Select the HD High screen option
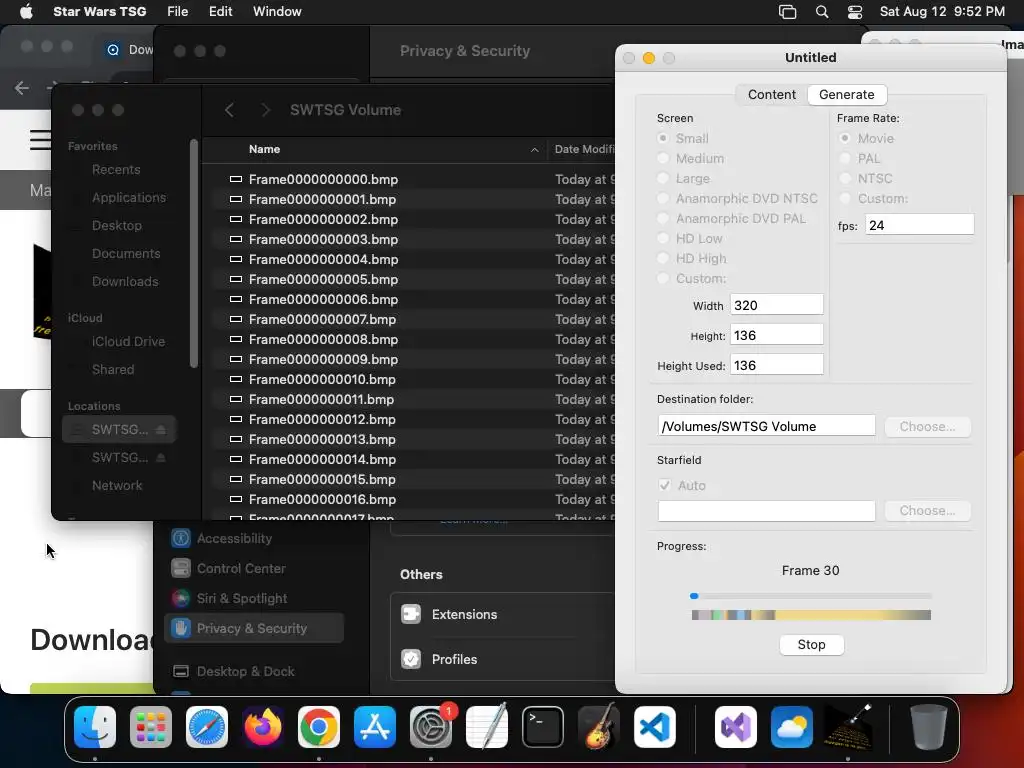The height and width of the screenshot is (768, 1024). point(663,258)
